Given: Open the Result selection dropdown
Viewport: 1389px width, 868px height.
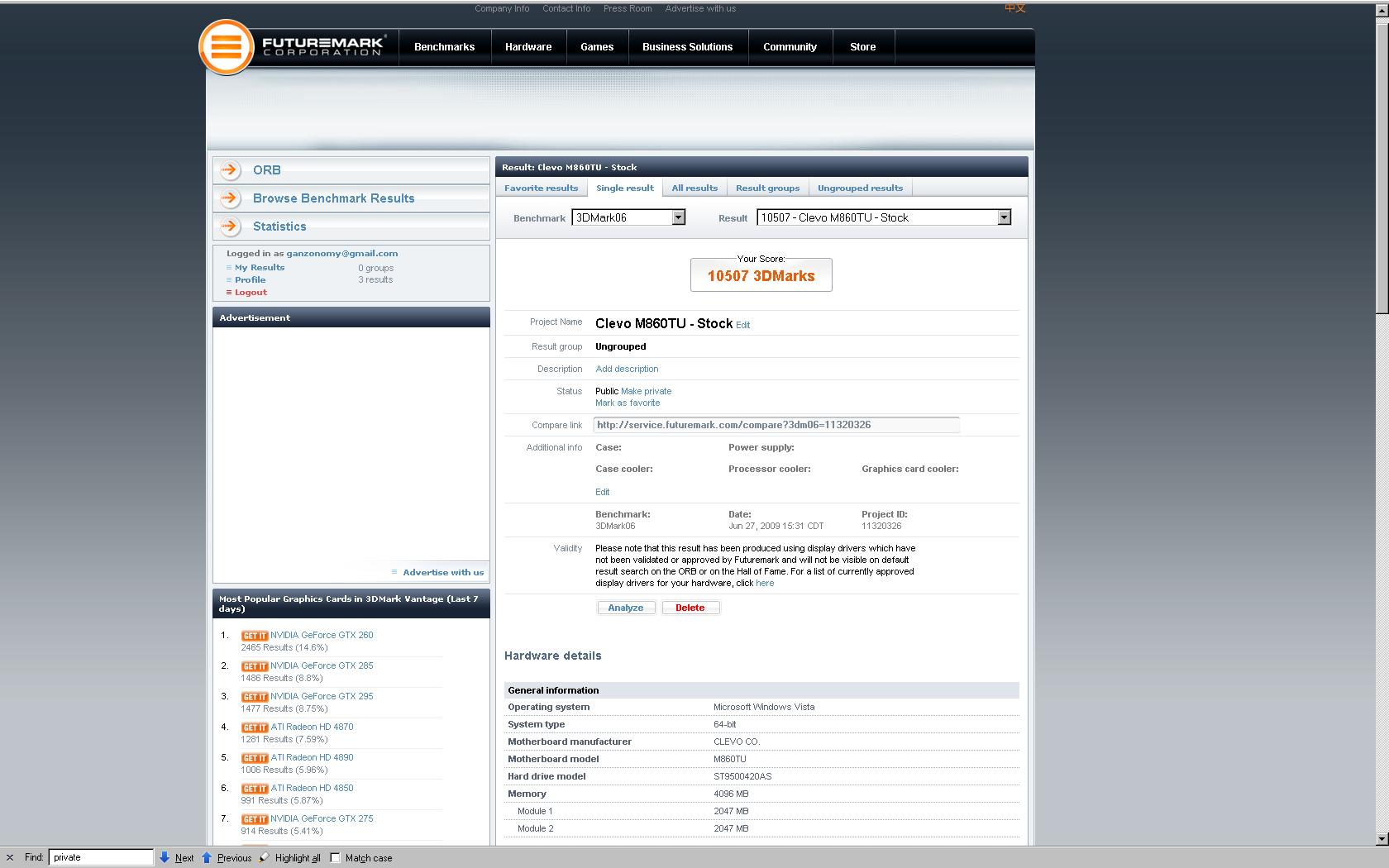Looking at the screenshot, I should point(884,217).
